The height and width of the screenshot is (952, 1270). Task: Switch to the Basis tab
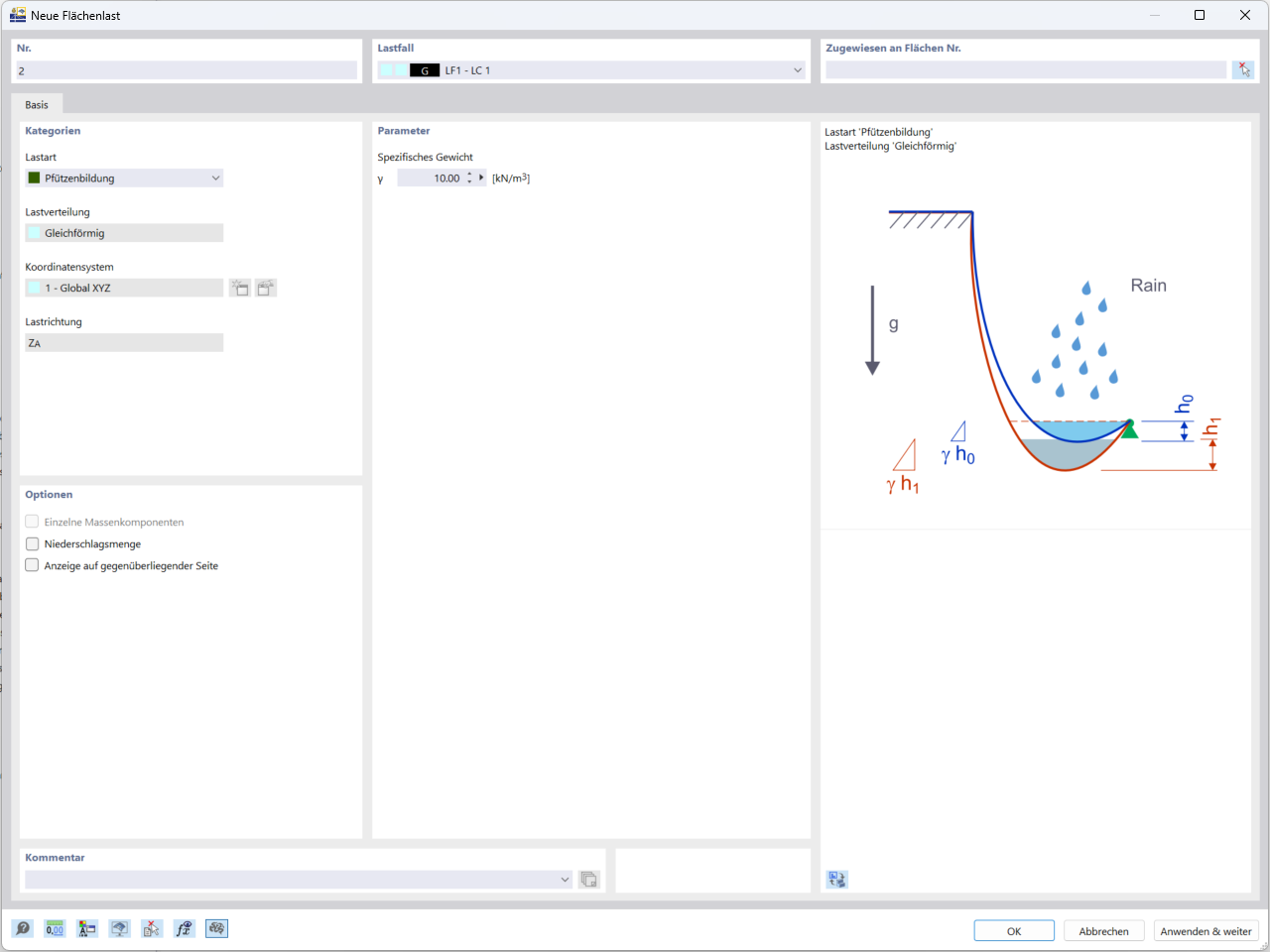(x=37, y=103)
